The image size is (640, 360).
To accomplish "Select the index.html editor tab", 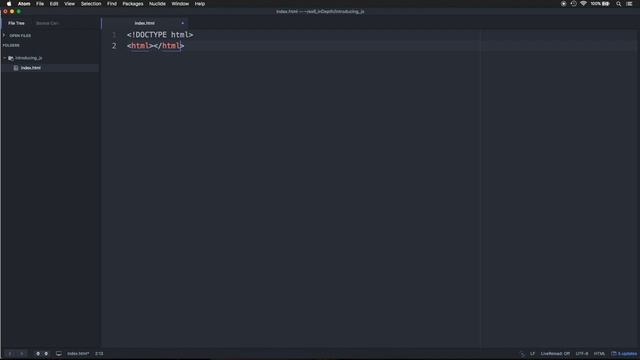I will coord(144,23).
